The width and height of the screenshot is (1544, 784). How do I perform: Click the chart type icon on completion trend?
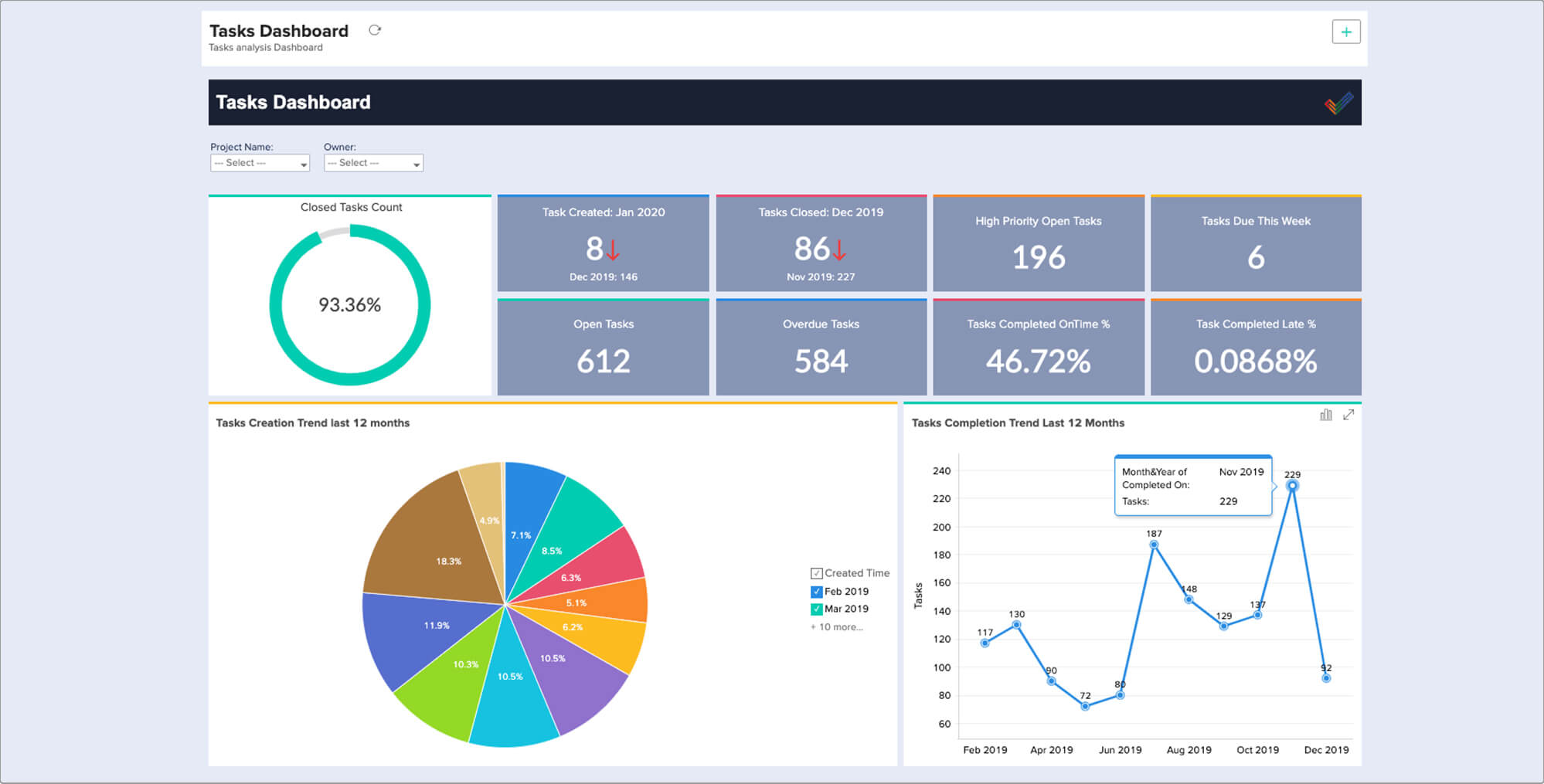pyautogui.click(x=1325, y=415)
